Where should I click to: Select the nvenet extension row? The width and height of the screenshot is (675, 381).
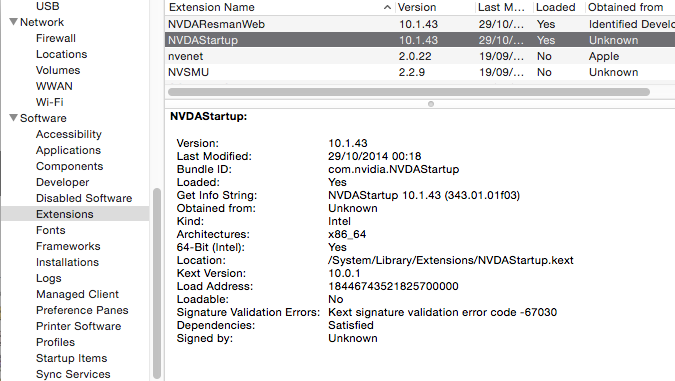pyautogui.click(x=420, y=56)
